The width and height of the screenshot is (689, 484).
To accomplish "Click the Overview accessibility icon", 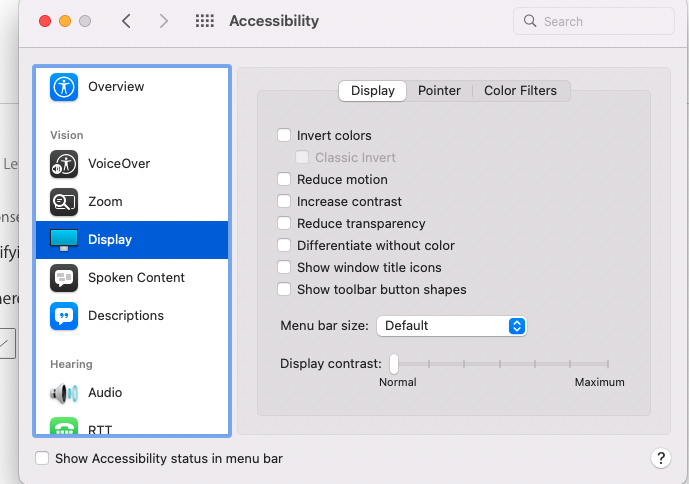I will click(x=64, y=87).
